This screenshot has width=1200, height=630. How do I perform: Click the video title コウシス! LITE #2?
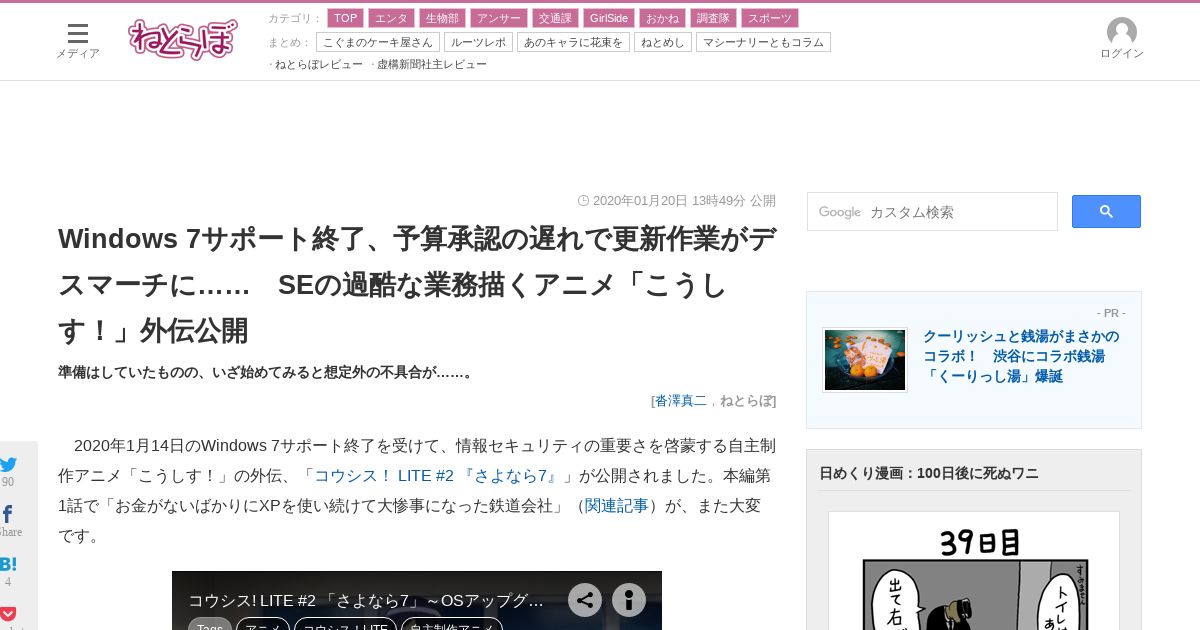tap(366, 600)
